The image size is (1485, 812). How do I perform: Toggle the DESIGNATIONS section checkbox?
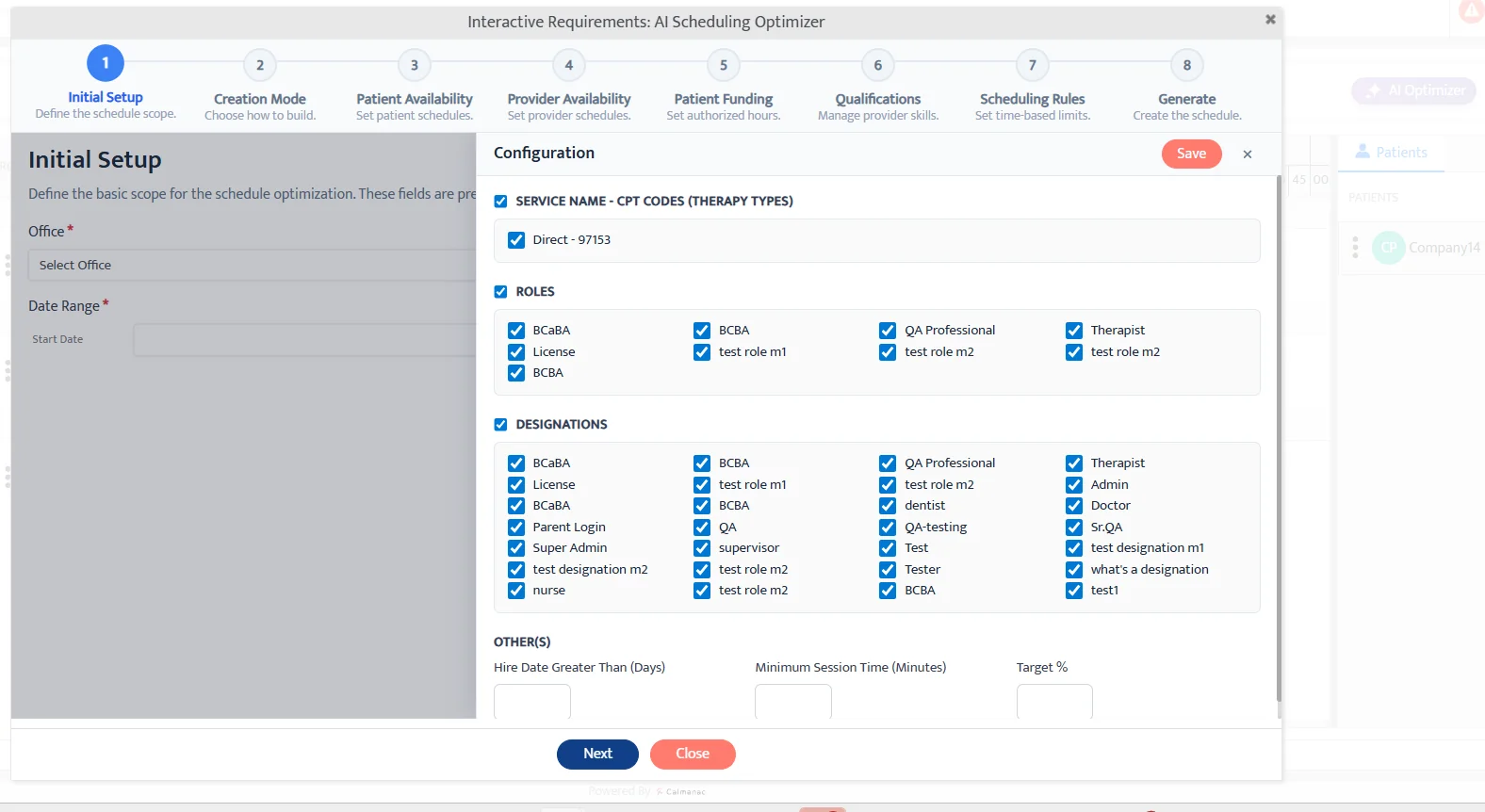coord(500,425)
